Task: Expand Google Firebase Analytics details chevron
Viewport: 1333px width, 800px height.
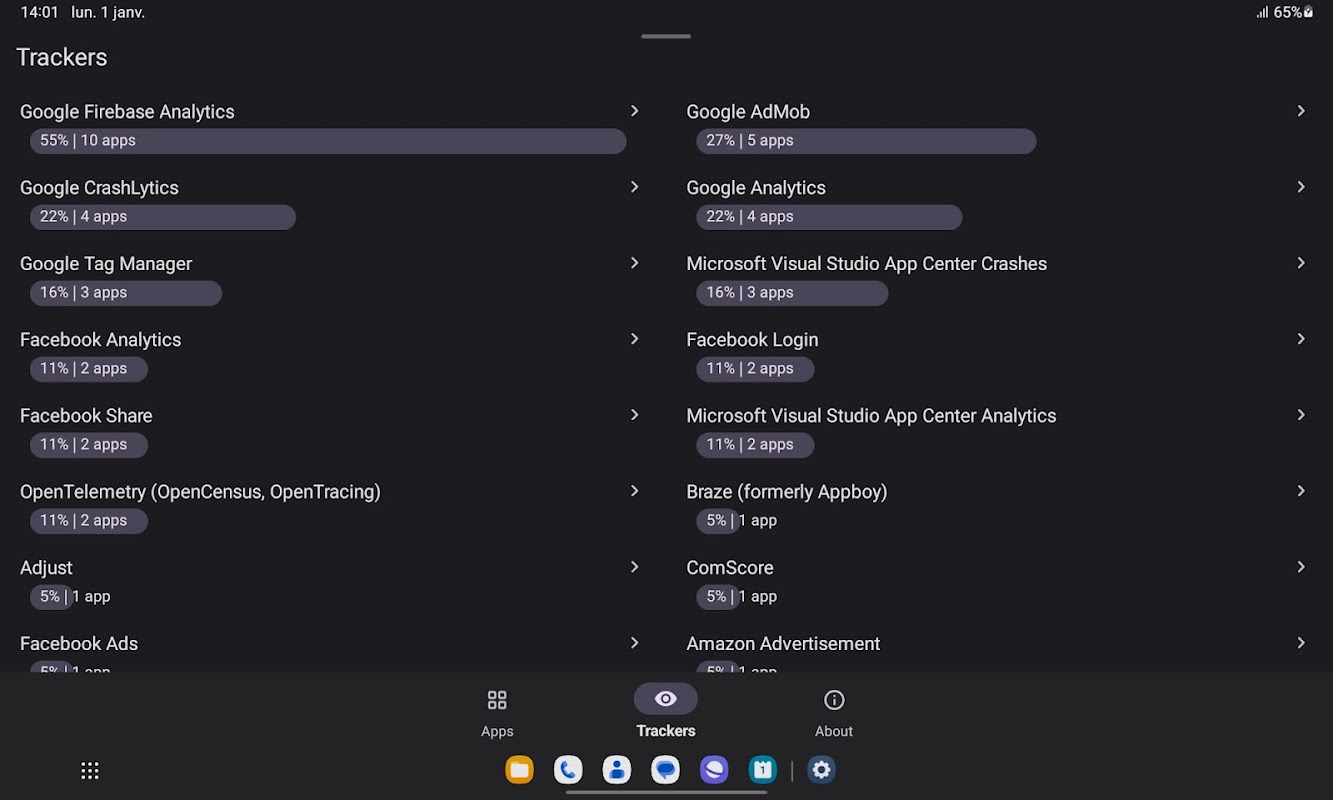Action: (x=634, y=111)
